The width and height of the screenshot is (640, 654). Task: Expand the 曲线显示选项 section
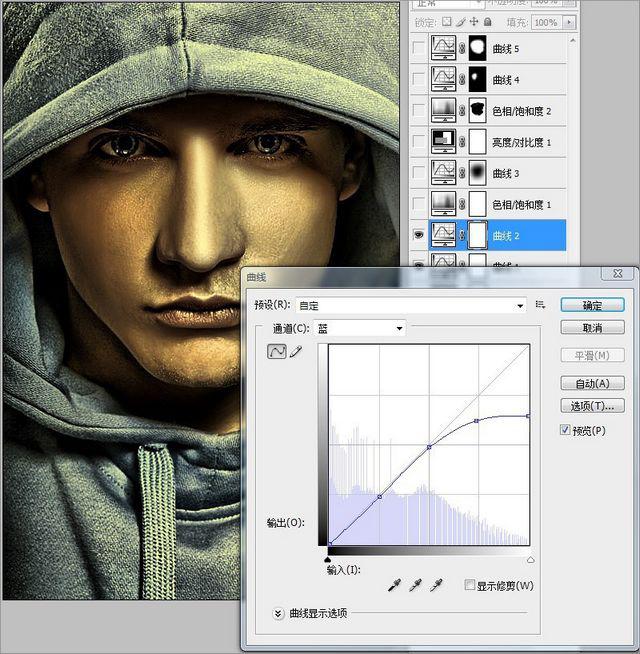[x=279, y=613]
